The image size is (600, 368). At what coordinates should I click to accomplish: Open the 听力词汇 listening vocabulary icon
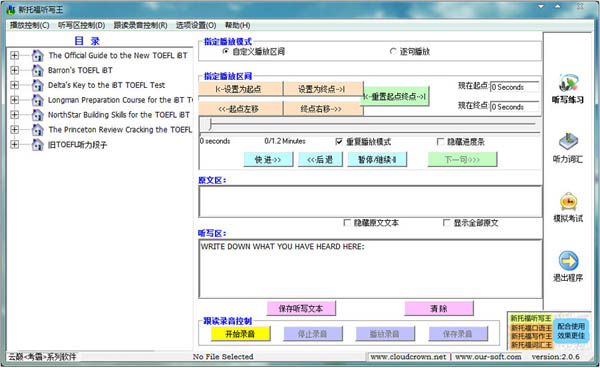pos(568,142)
